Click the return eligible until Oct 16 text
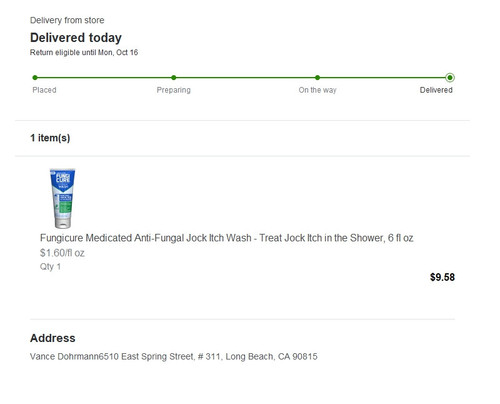 coord(84,52)
